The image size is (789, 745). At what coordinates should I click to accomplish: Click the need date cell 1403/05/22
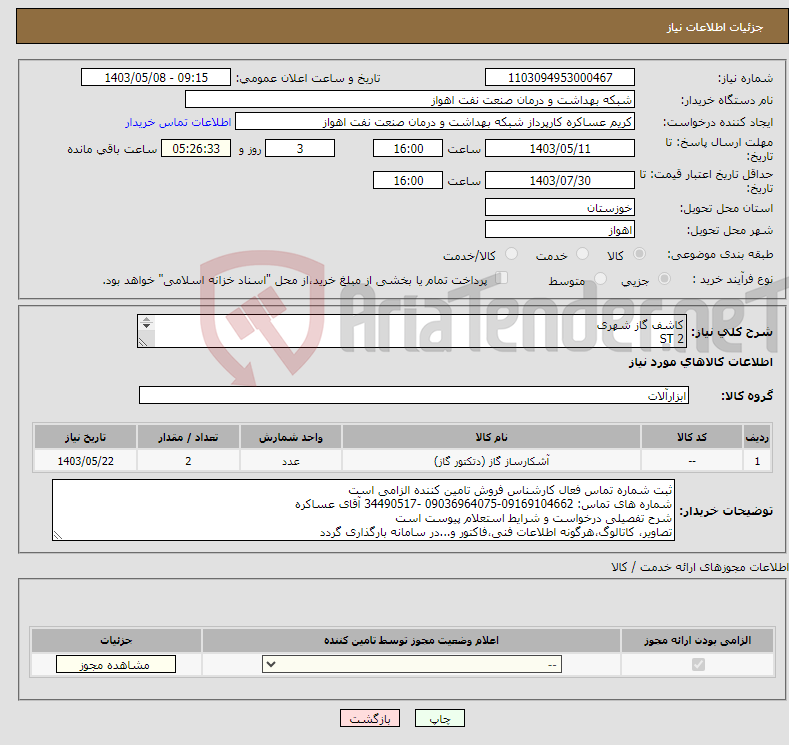(x=86, y=461)
